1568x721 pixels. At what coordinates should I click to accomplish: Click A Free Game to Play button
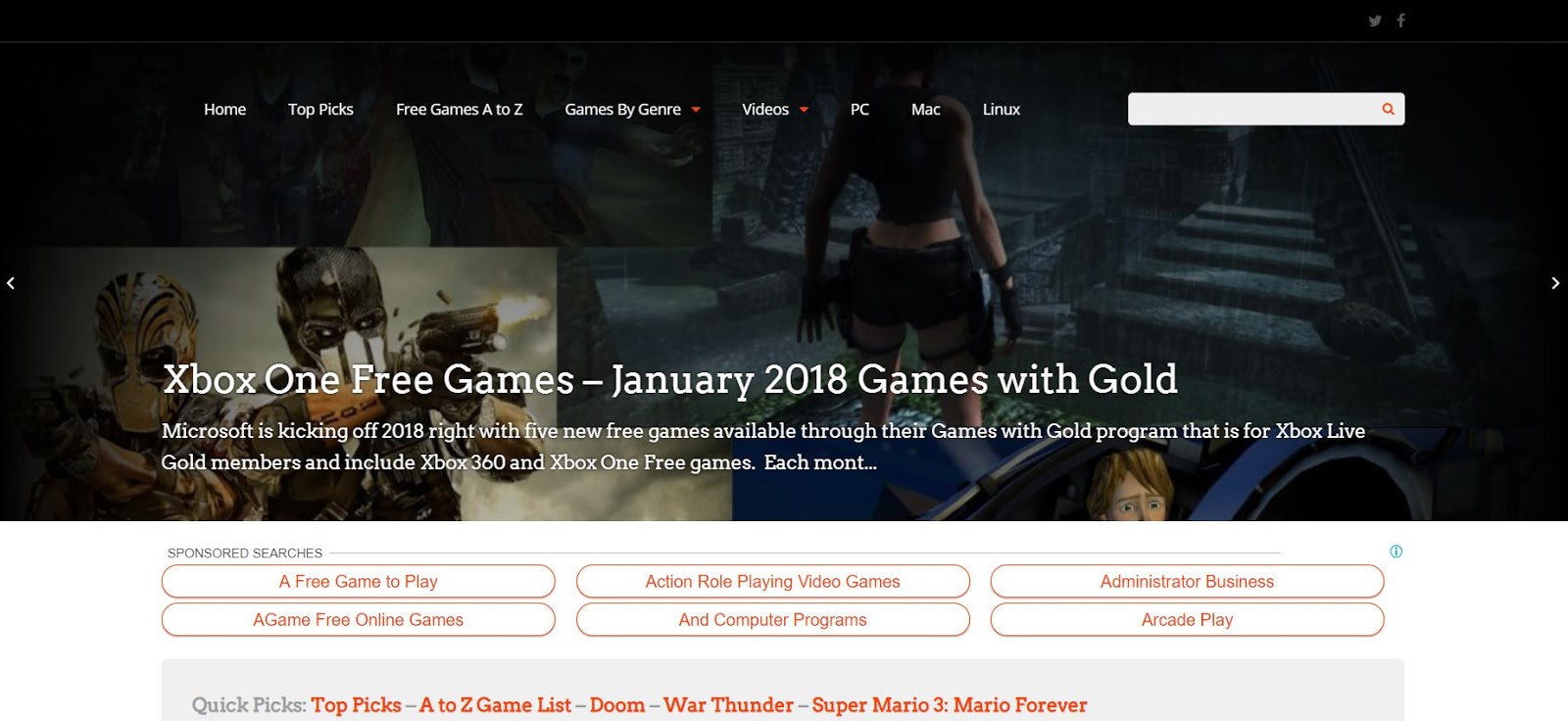coord(359,581)
